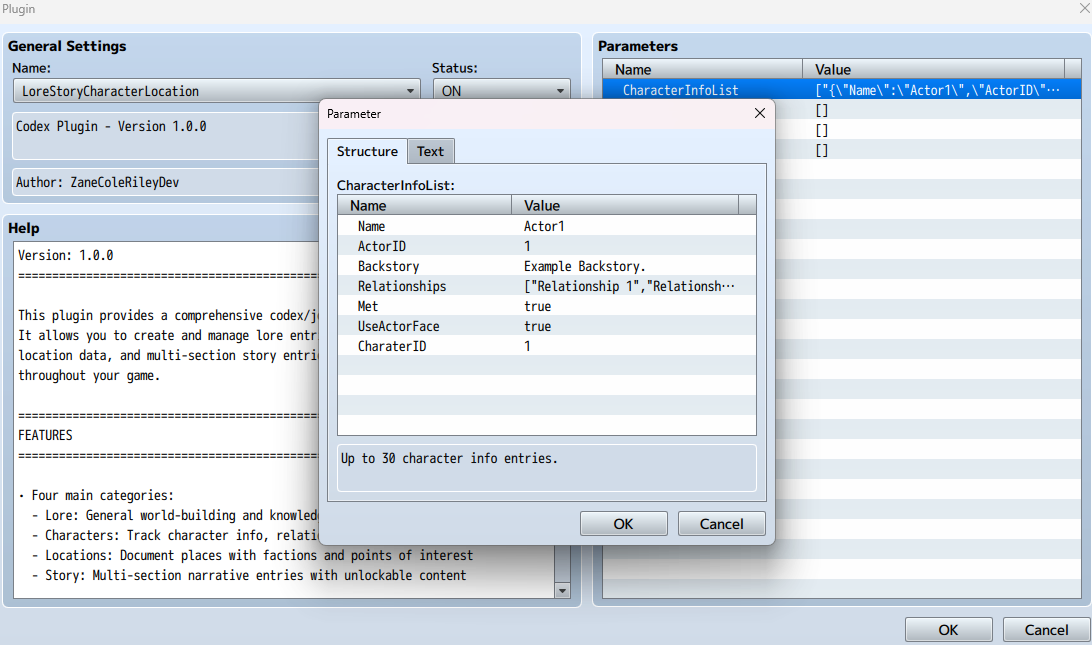Click Name column header in Parameters panel
This screenshot has height=645, width=1092.
(703, 70)
